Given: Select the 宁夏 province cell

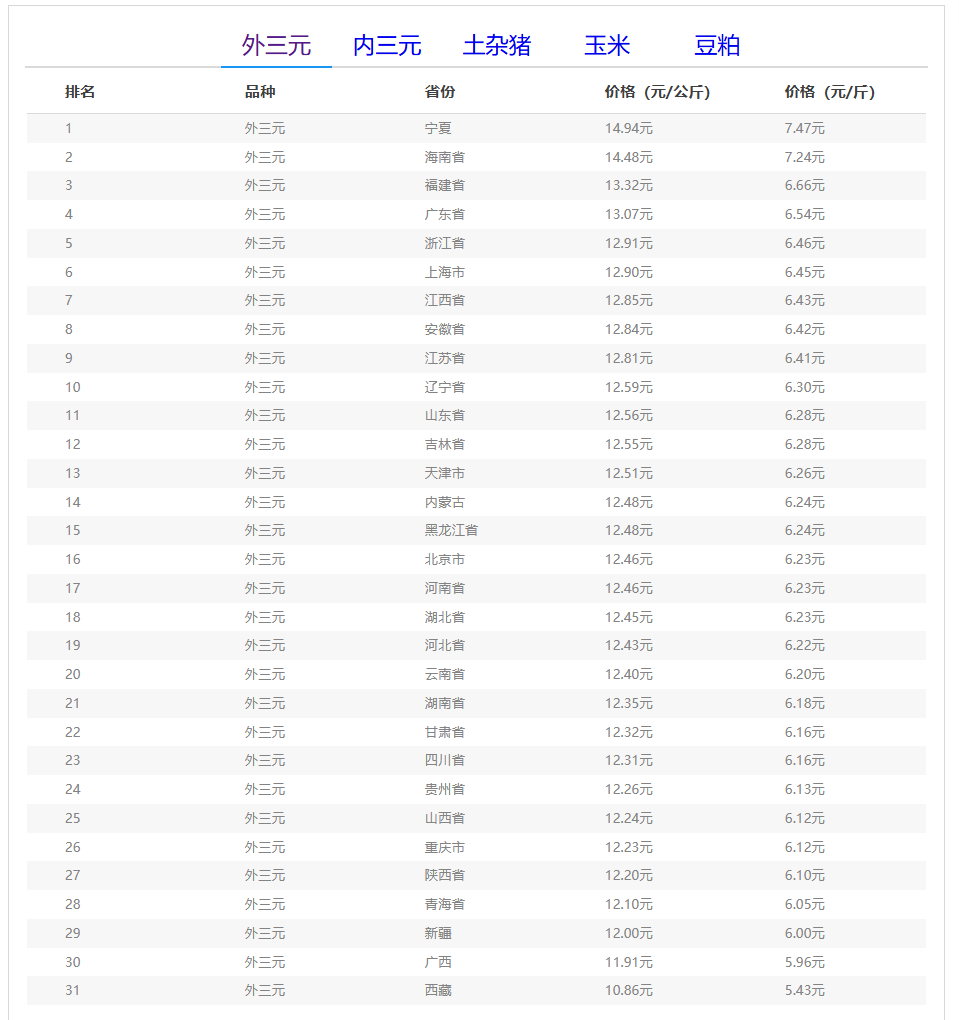Looking at the screenshot, I should click(438, 128).
